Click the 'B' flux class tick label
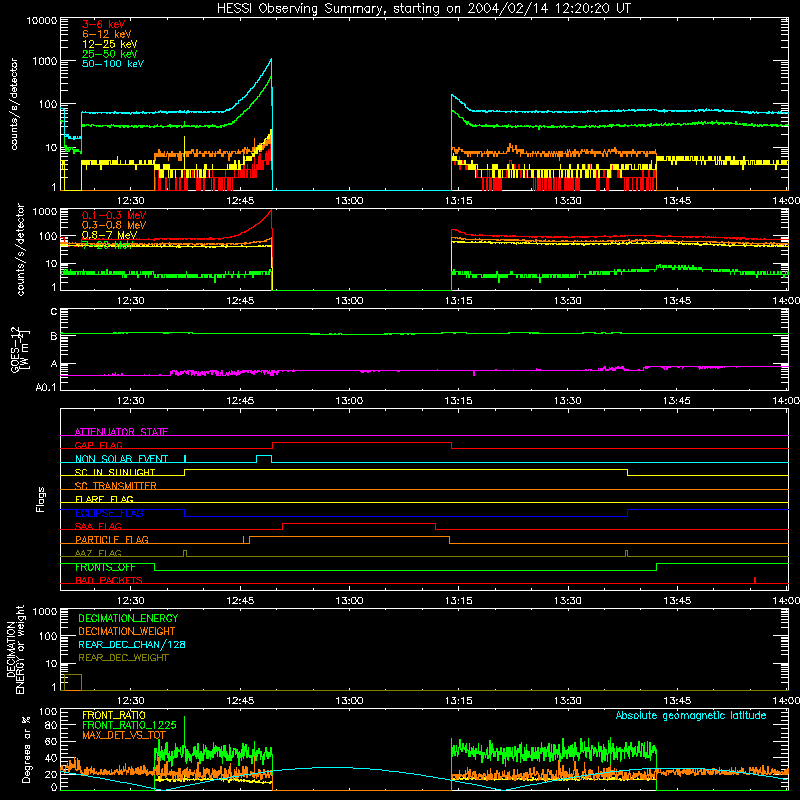This screenshot has height=800, width=800. coord(54,336)
